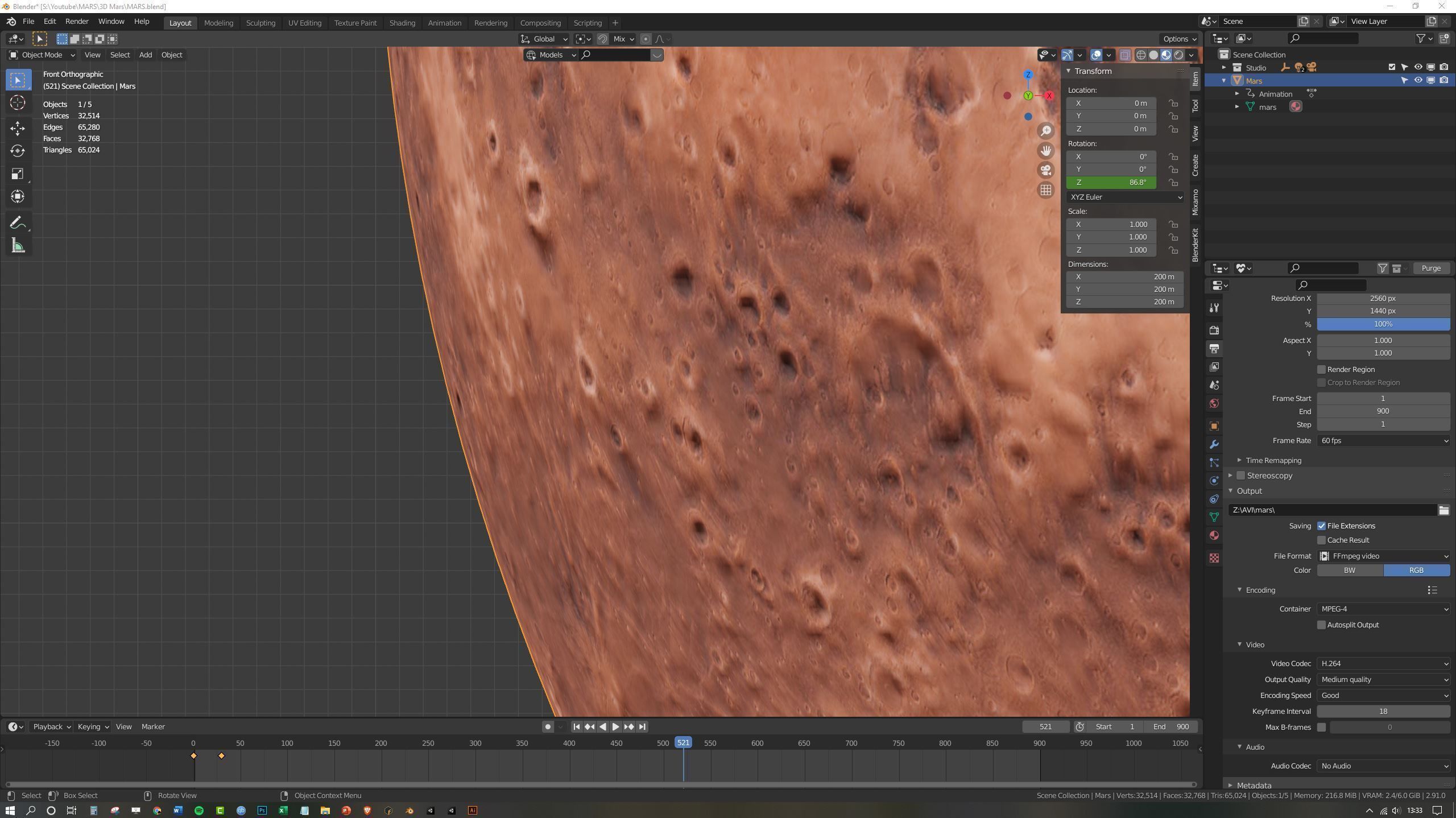
Task: Open the File Format FFmpeg video dropdown
Action: coord(1383,556)
